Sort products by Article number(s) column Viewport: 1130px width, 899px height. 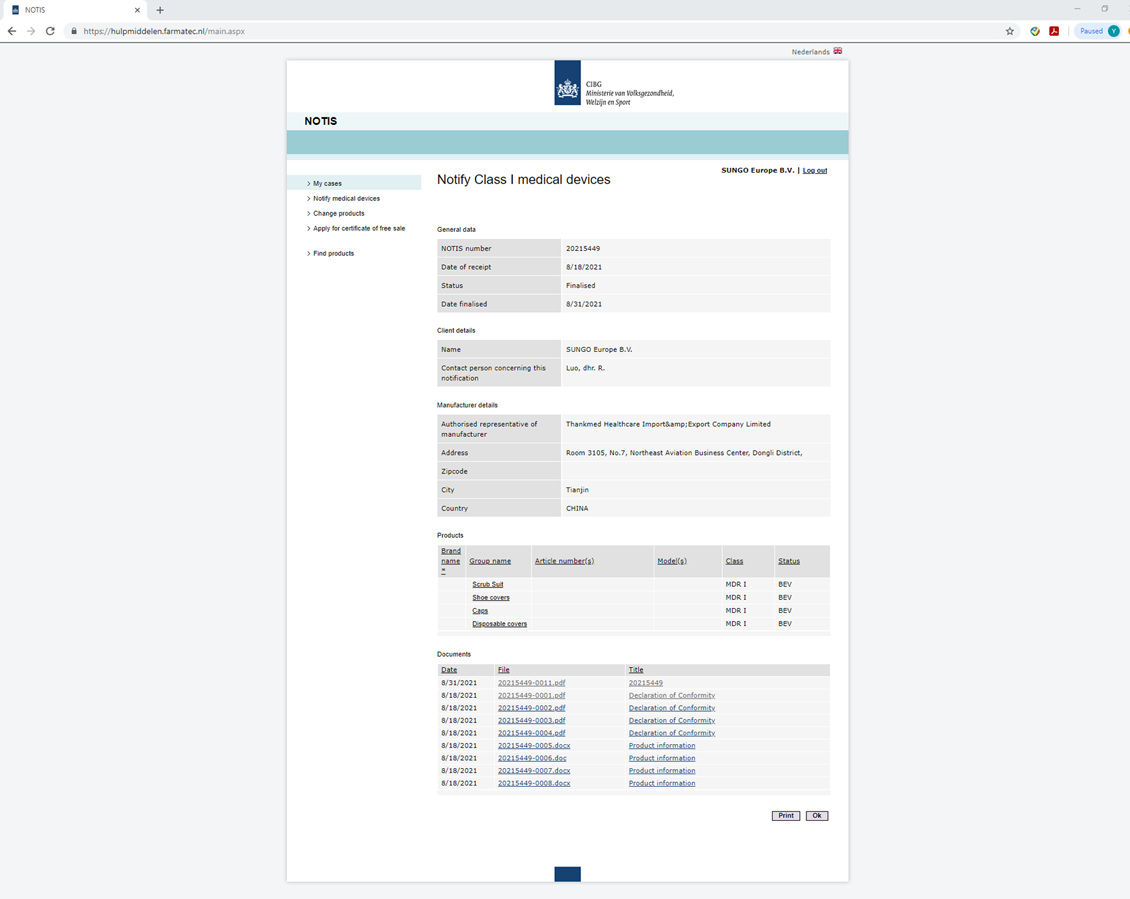[564, 561]
